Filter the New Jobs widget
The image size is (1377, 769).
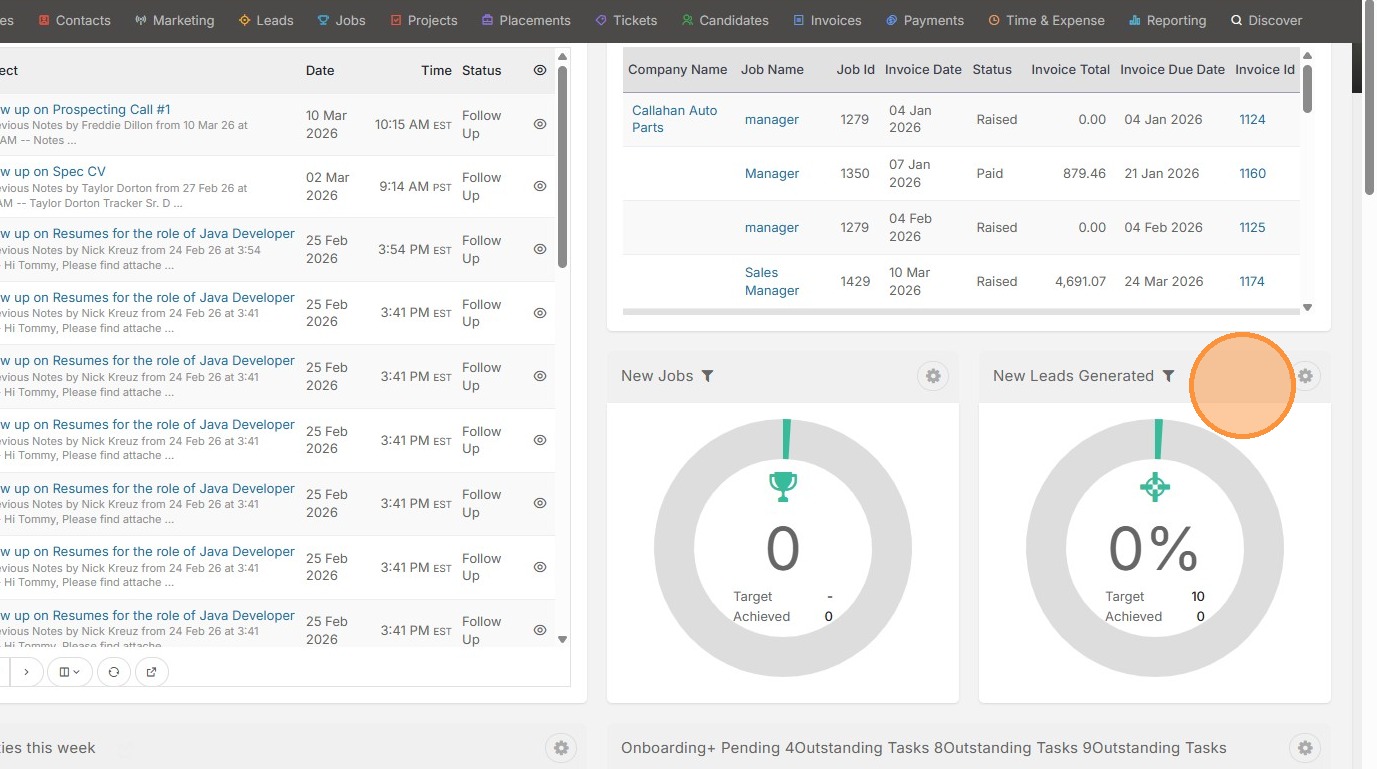click(x=707, y=376)
